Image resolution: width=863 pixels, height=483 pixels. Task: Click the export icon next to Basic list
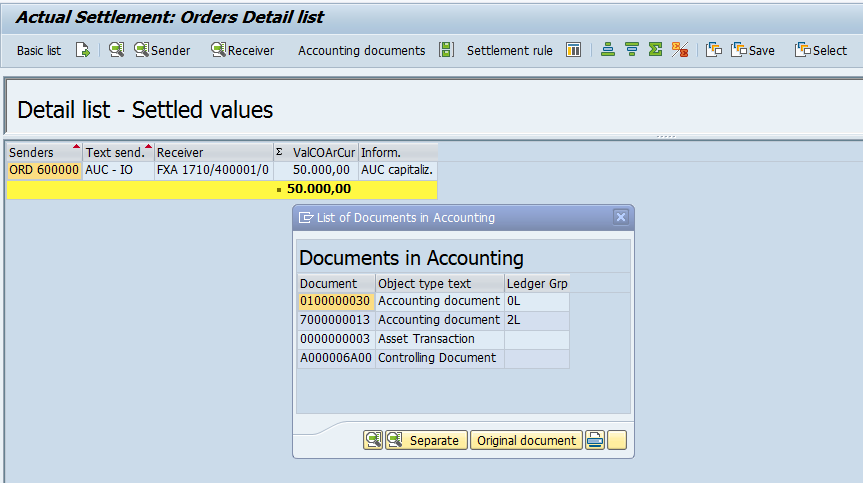click(x=83, y=50)
